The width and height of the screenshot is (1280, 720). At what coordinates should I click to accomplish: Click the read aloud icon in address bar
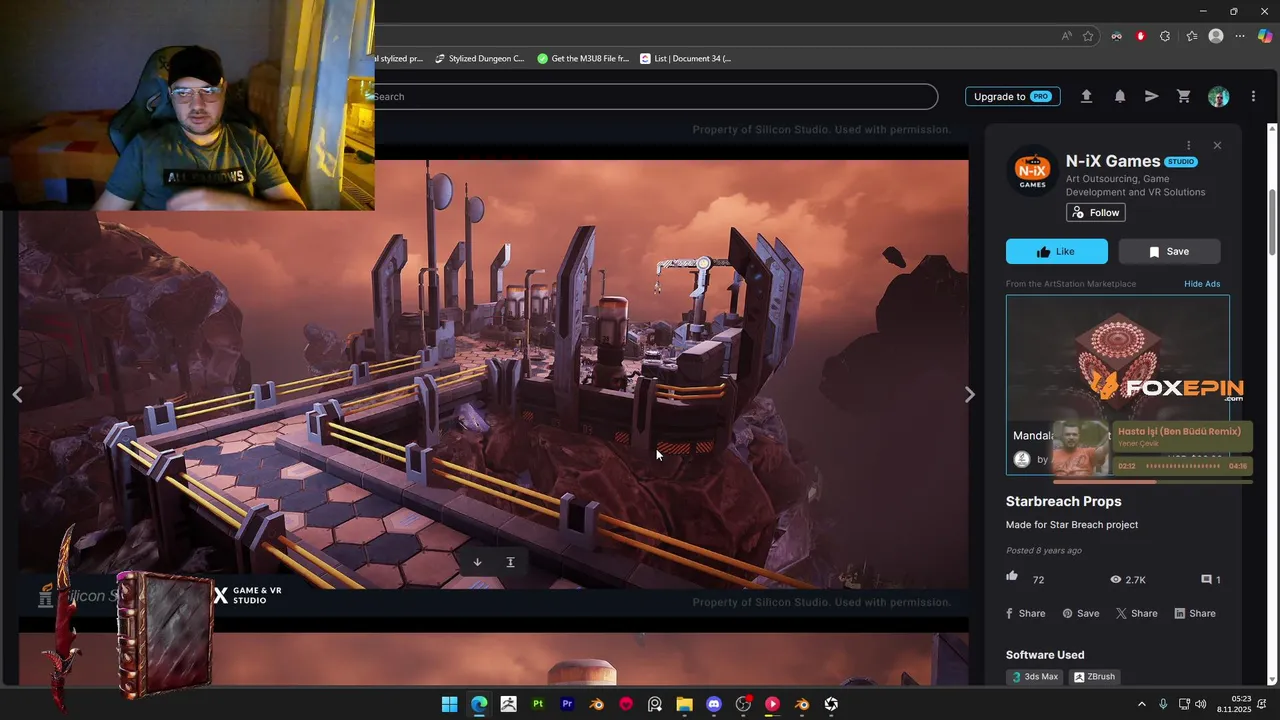[1067, 36]
